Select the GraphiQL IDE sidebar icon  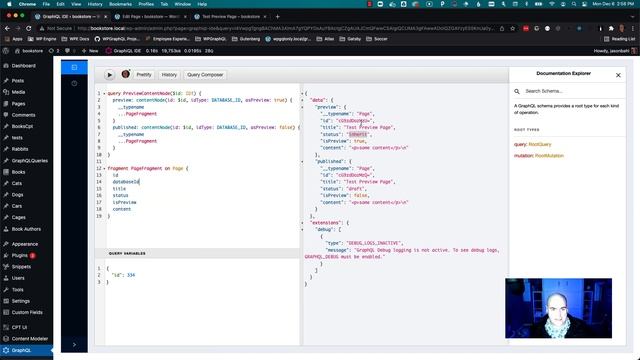[74, 67]
